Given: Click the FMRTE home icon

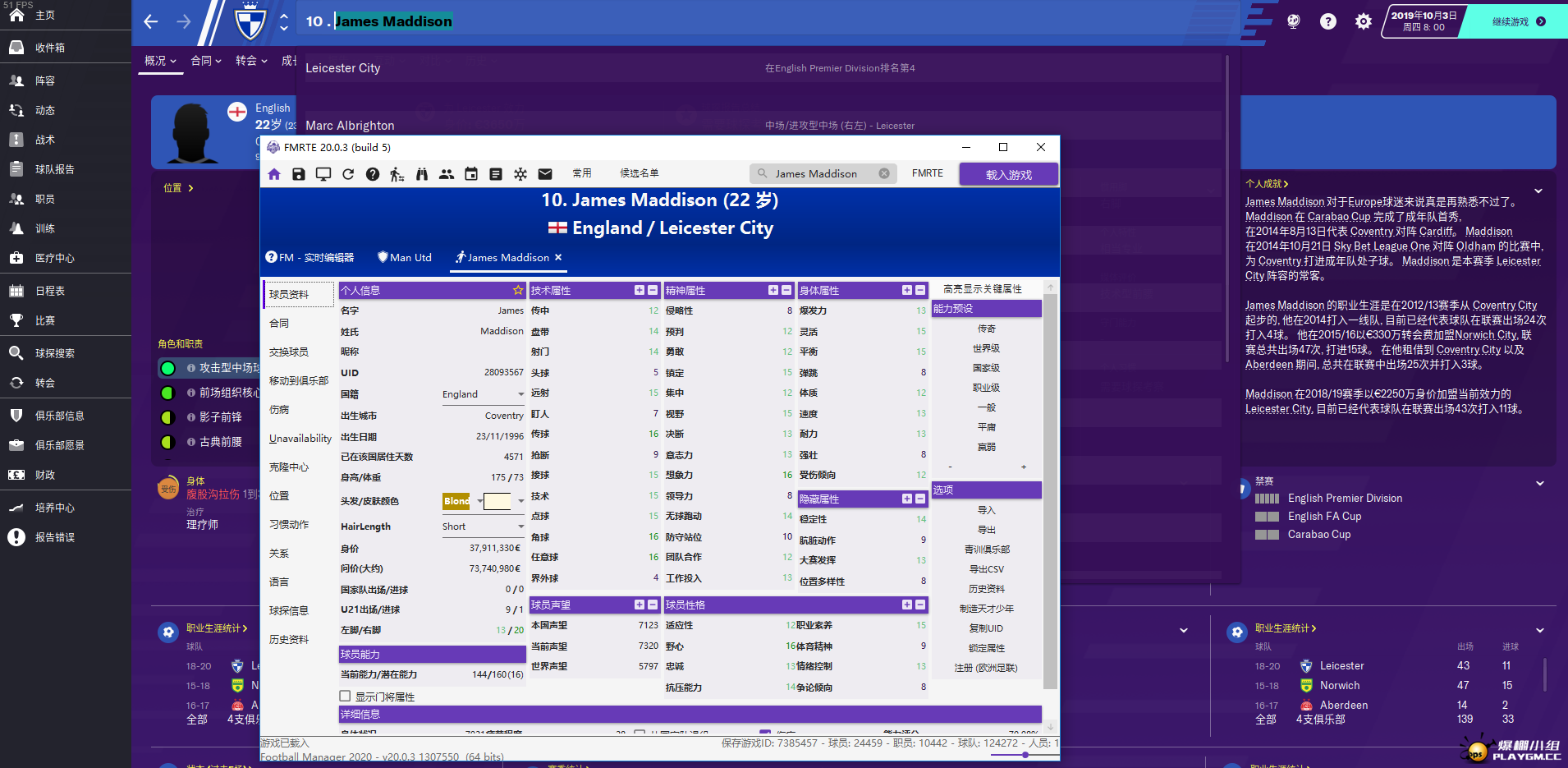Looking at the screenshot, I should 274,174.
